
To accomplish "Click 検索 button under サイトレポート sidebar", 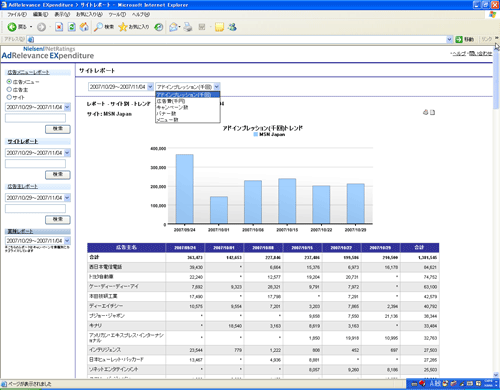I will (58, 175).
